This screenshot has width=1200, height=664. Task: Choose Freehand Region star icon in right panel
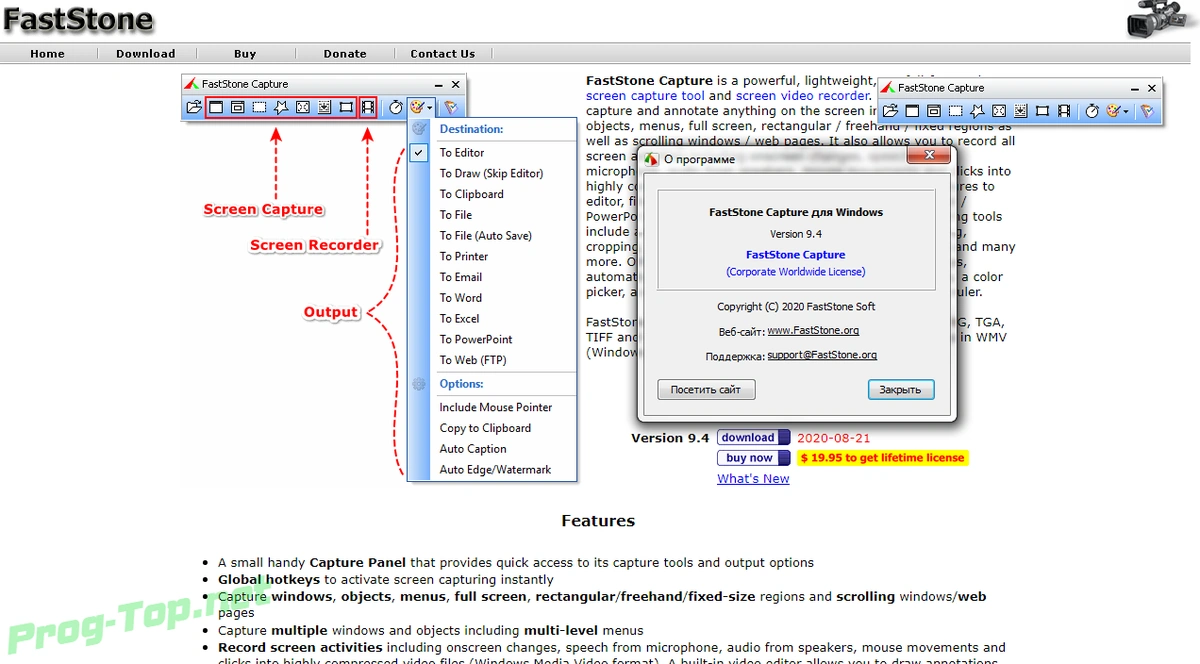coord(977,111)
